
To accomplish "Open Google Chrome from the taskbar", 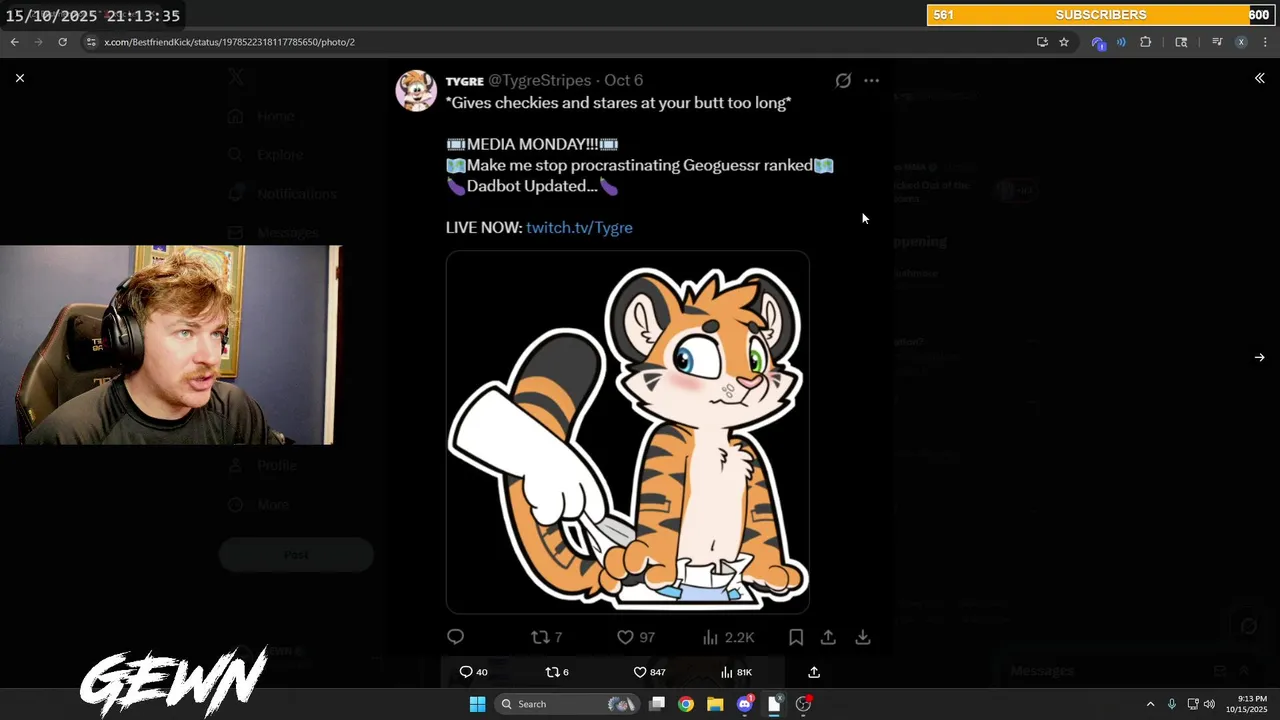I will point(686,704).
